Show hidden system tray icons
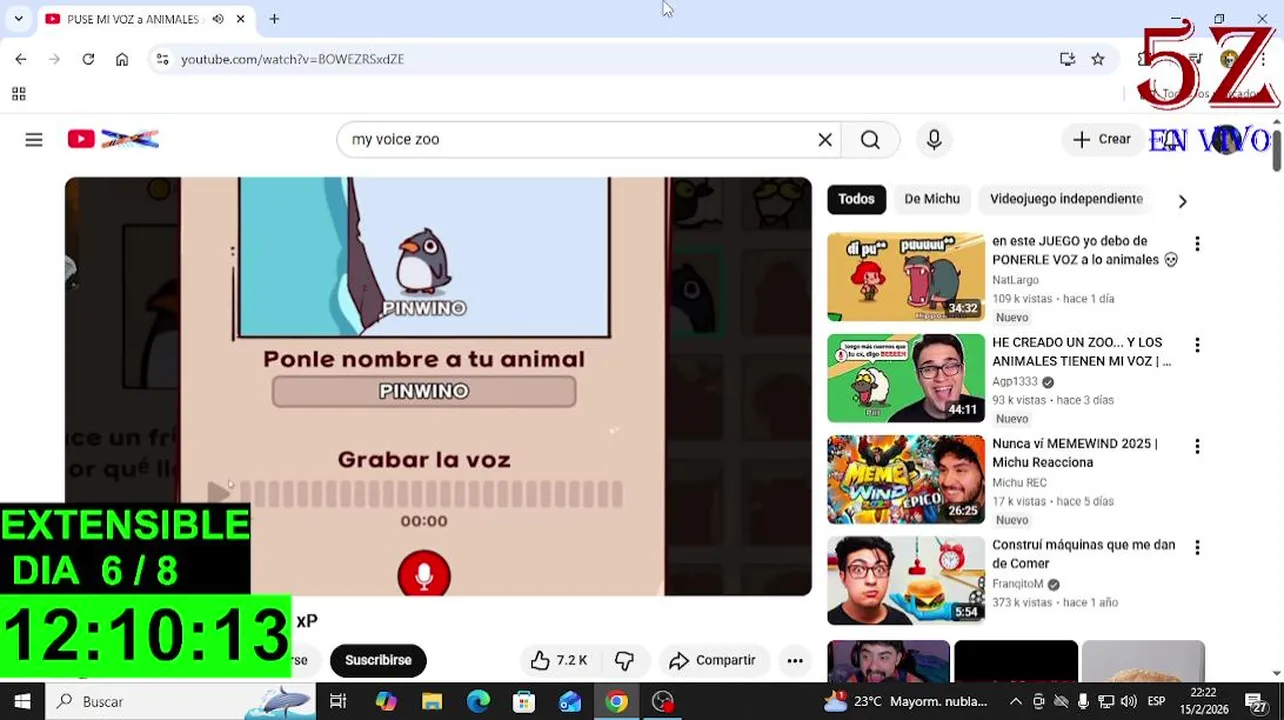The width and height of the screenshot is (1284, 720). (1016, 702)
